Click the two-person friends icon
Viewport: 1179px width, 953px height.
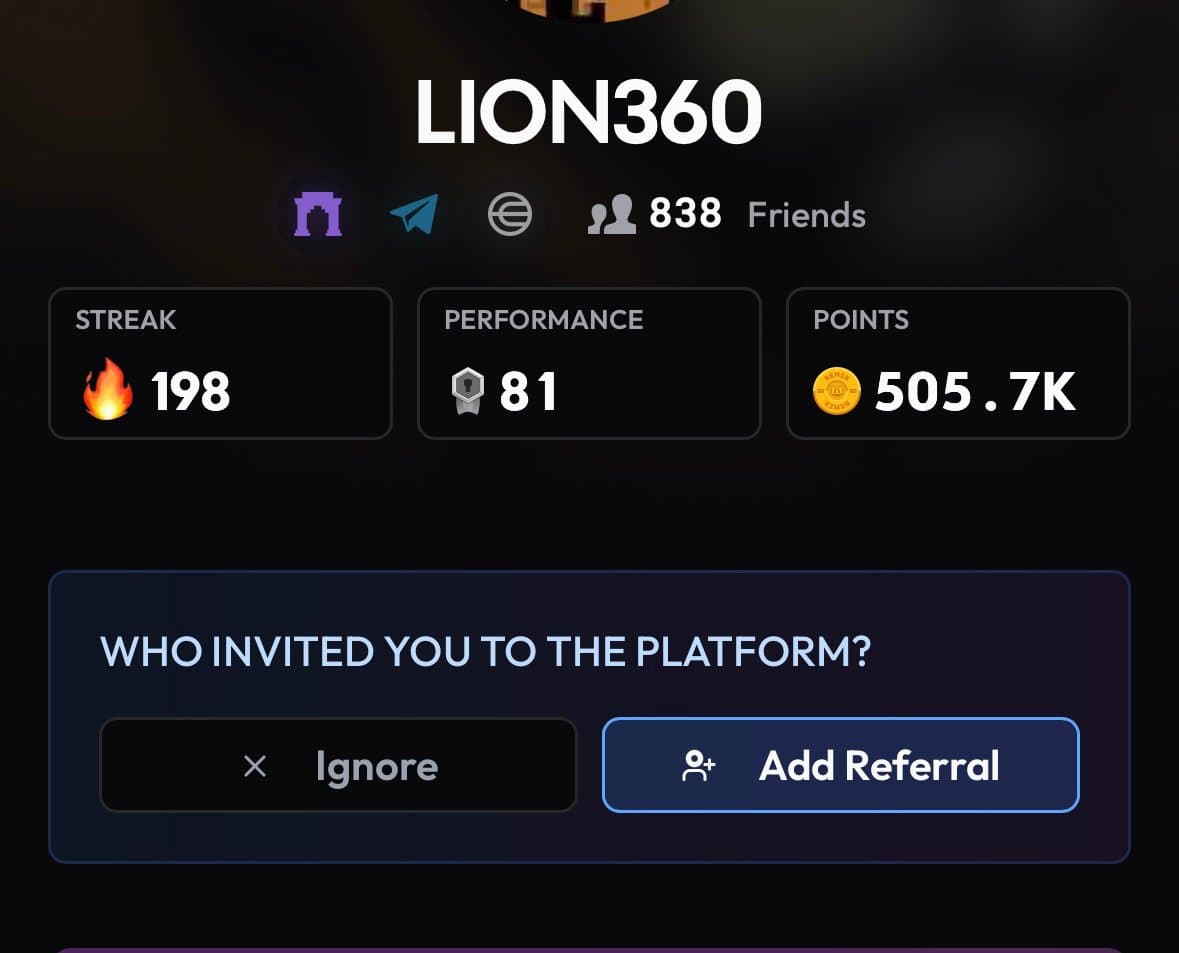tap(612, 215)
